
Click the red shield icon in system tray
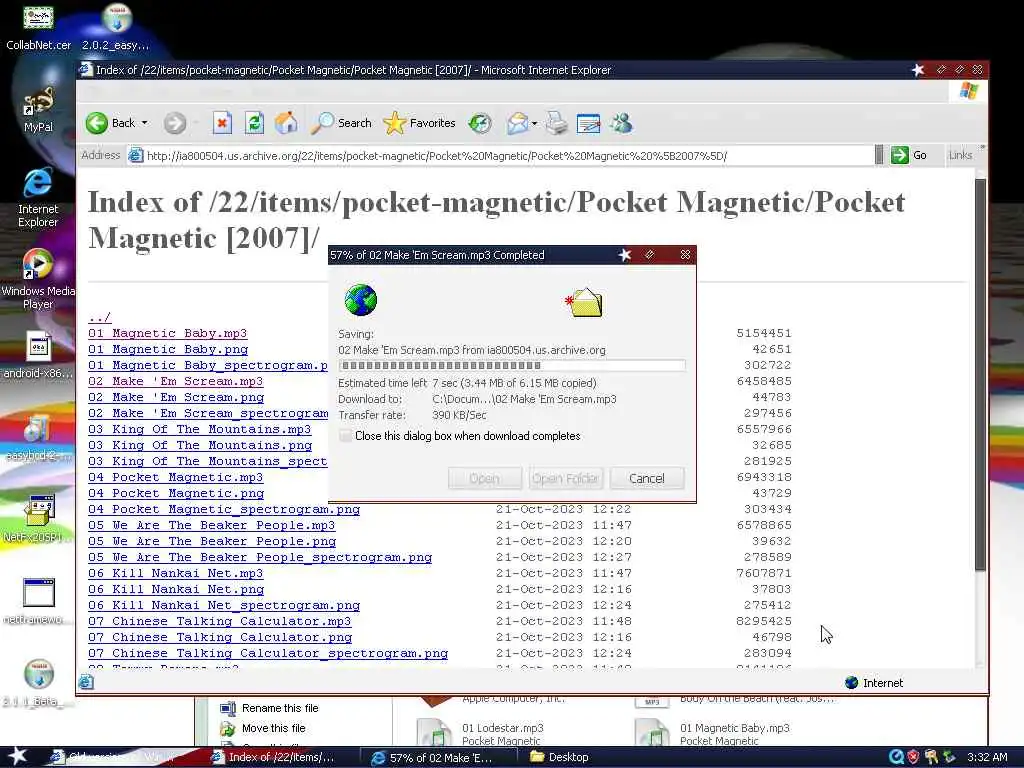click(x=913, y=757)
